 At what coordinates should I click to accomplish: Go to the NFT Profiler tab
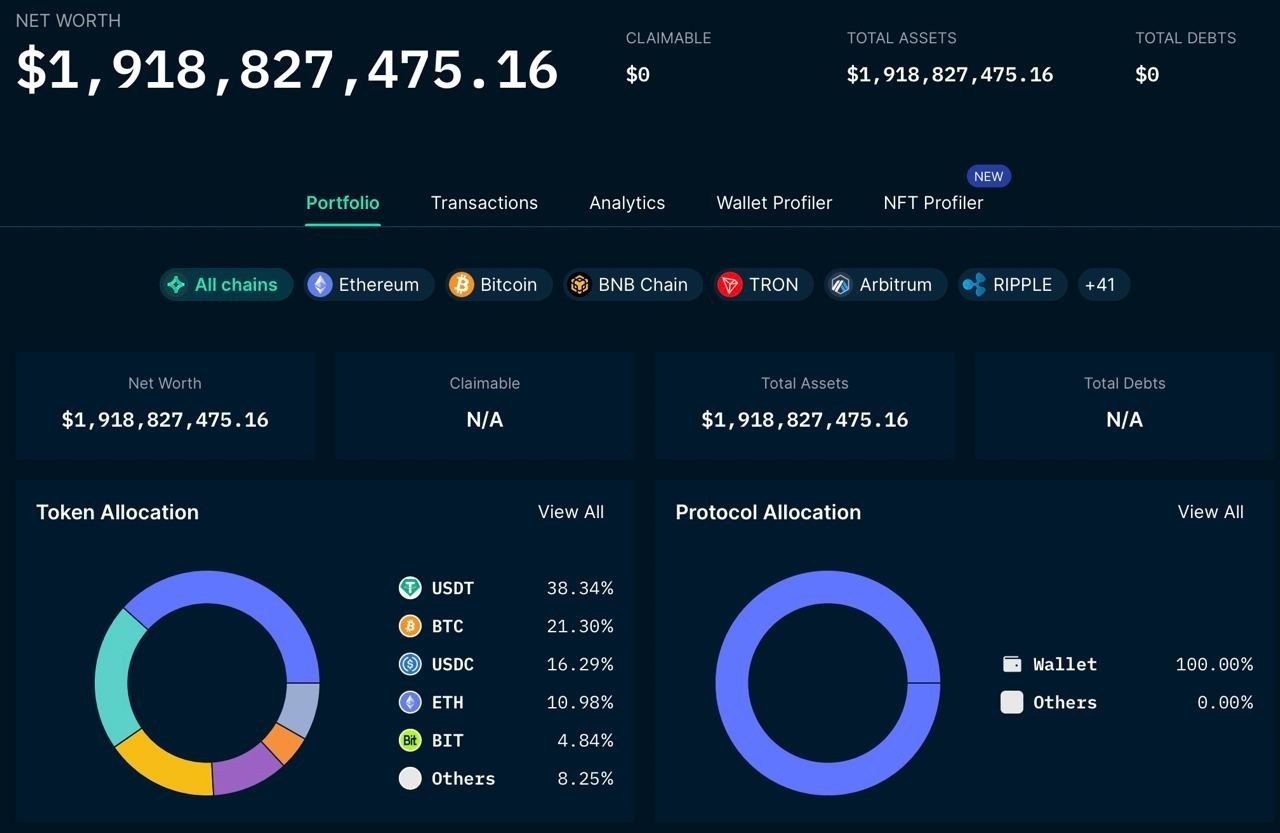[x=933, y=203]
